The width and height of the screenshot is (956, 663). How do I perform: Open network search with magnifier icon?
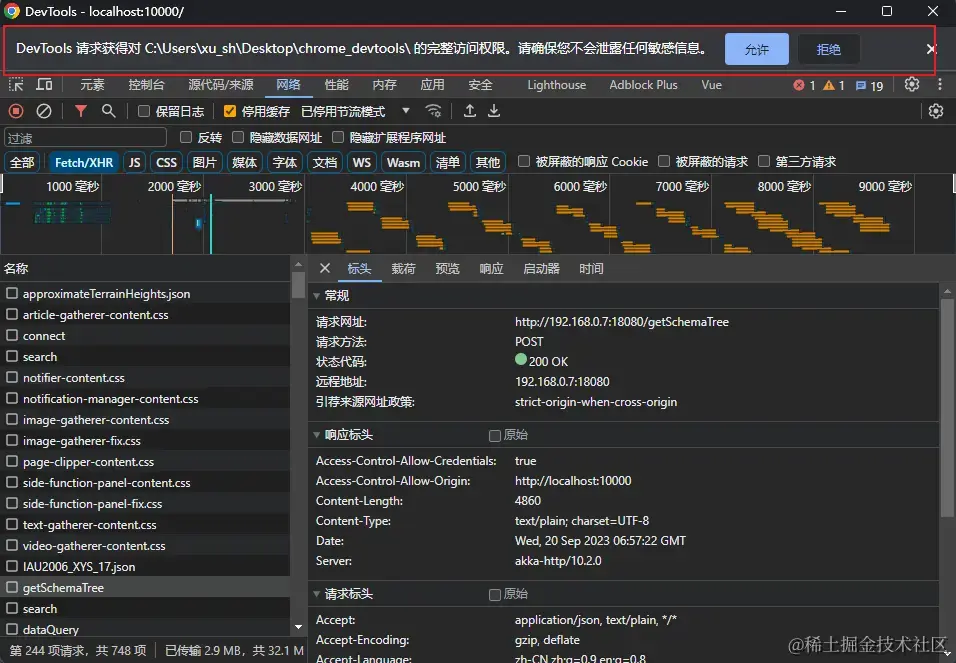[x=109, y=111]
